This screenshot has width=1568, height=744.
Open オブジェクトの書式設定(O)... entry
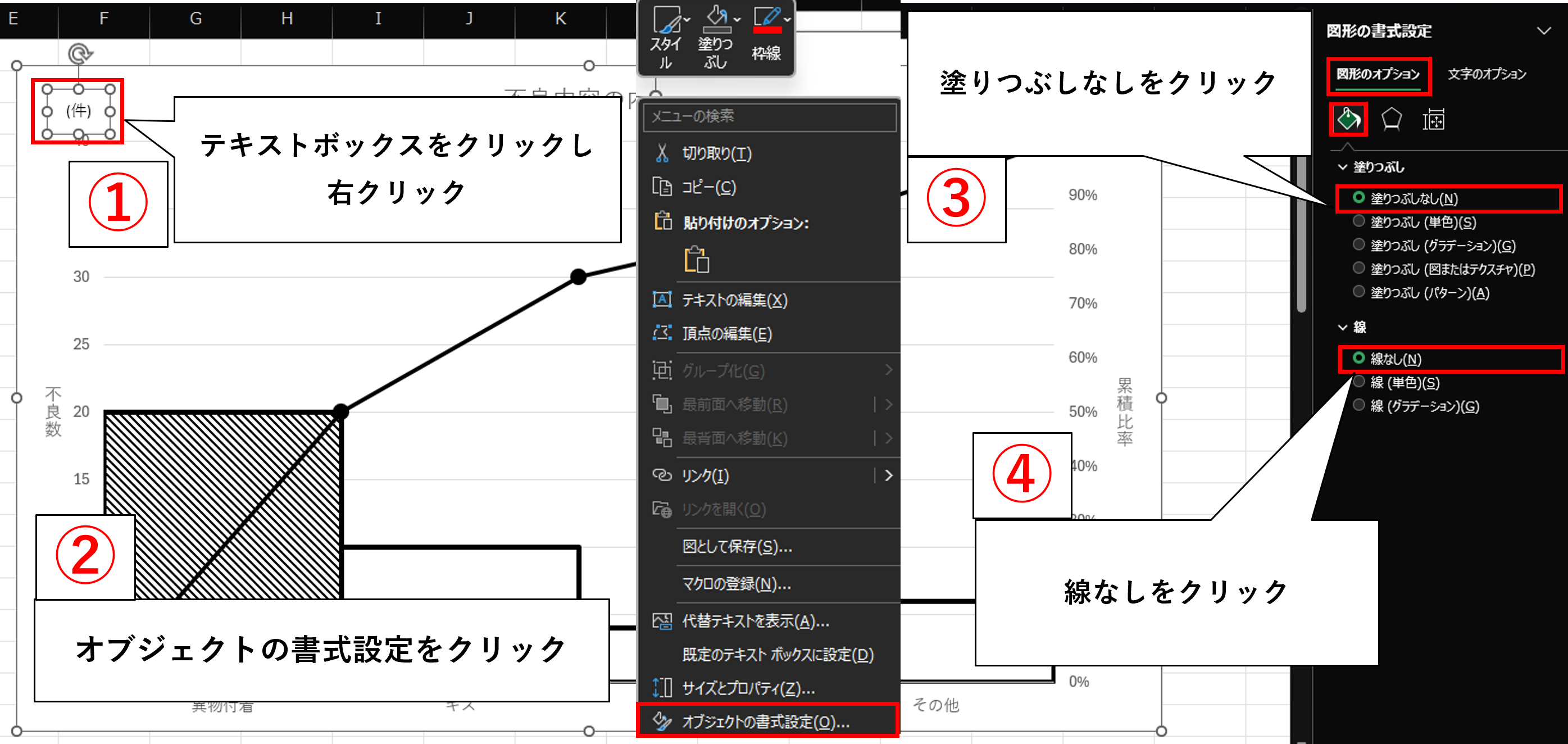(x=768, y=722)
